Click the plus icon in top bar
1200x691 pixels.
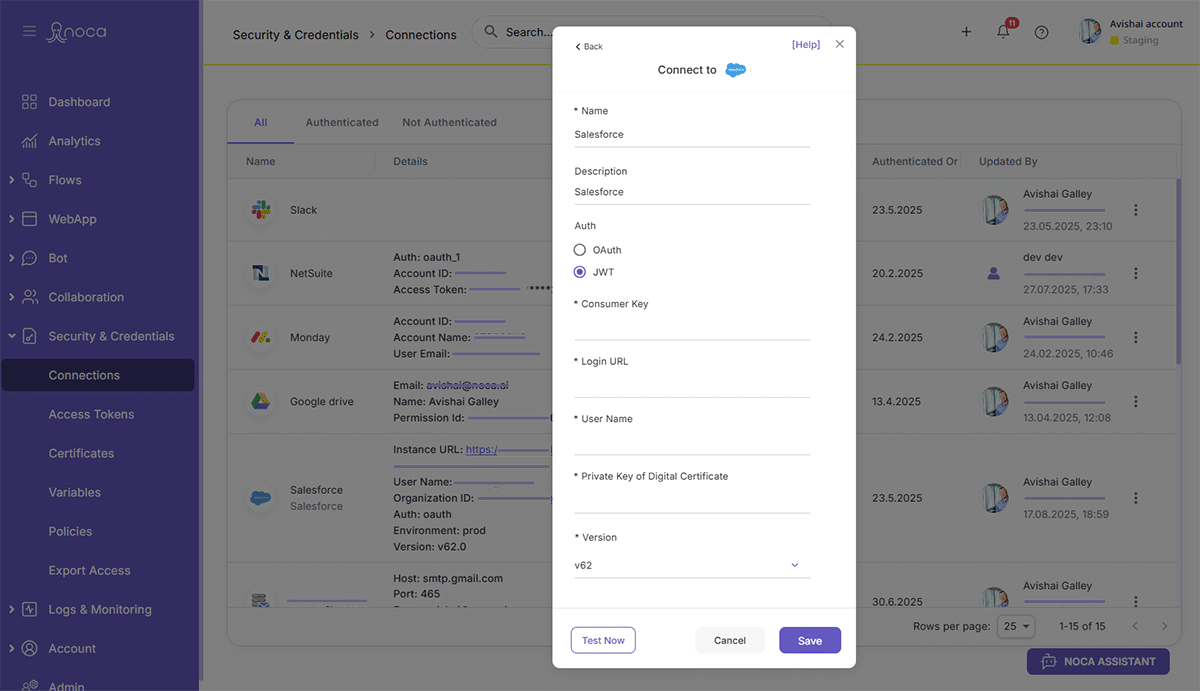pos(966,32)
